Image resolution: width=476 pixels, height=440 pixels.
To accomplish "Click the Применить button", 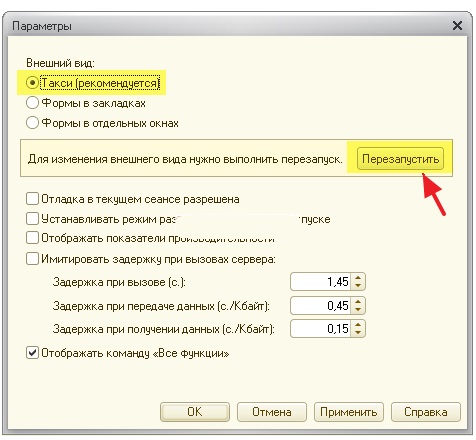I will (x=349, y=412).
